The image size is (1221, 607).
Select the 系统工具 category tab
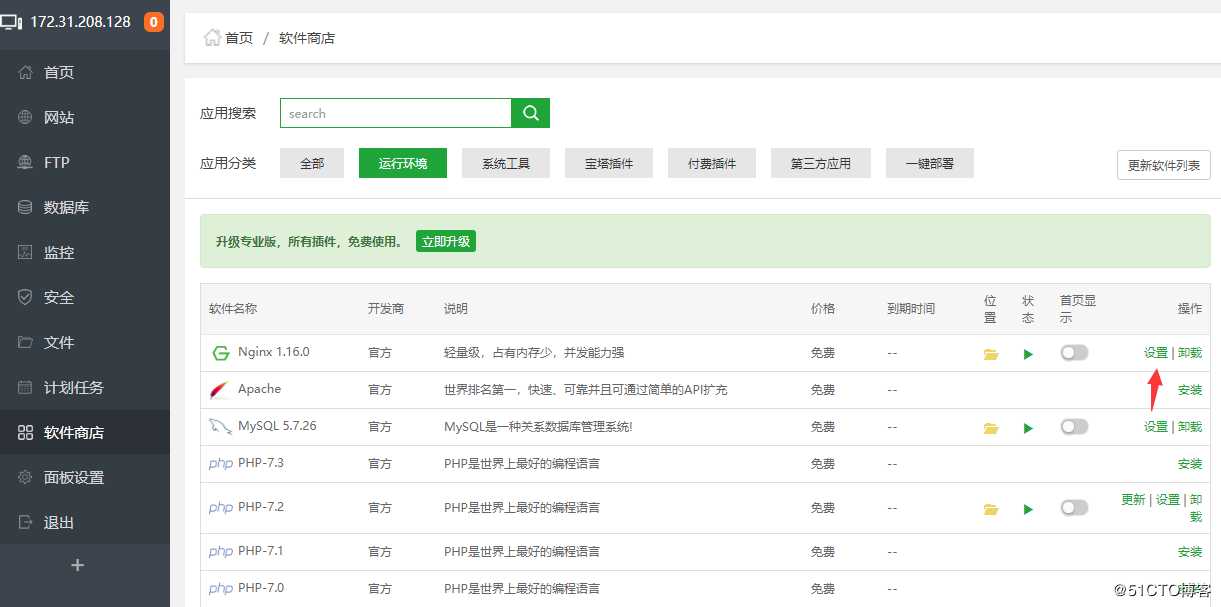pos(506,163)
